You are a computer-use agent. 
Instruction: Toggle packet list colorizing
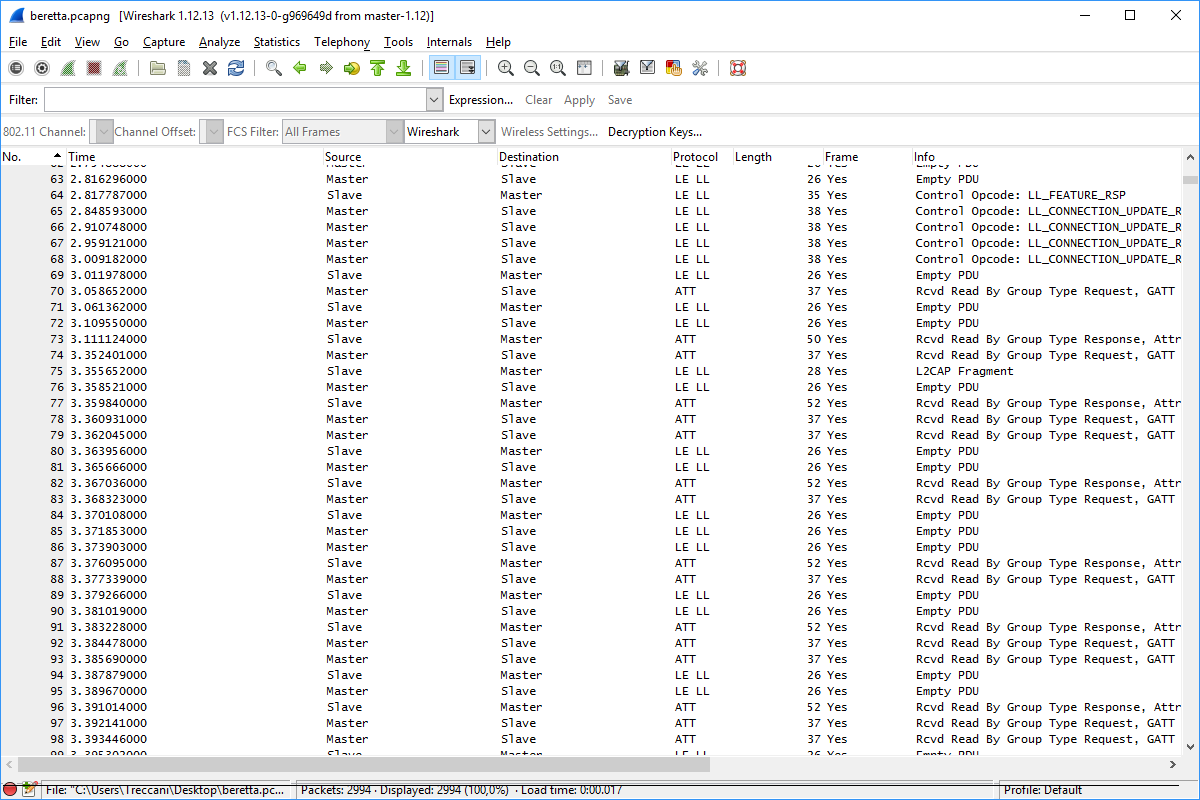point(441,68)
